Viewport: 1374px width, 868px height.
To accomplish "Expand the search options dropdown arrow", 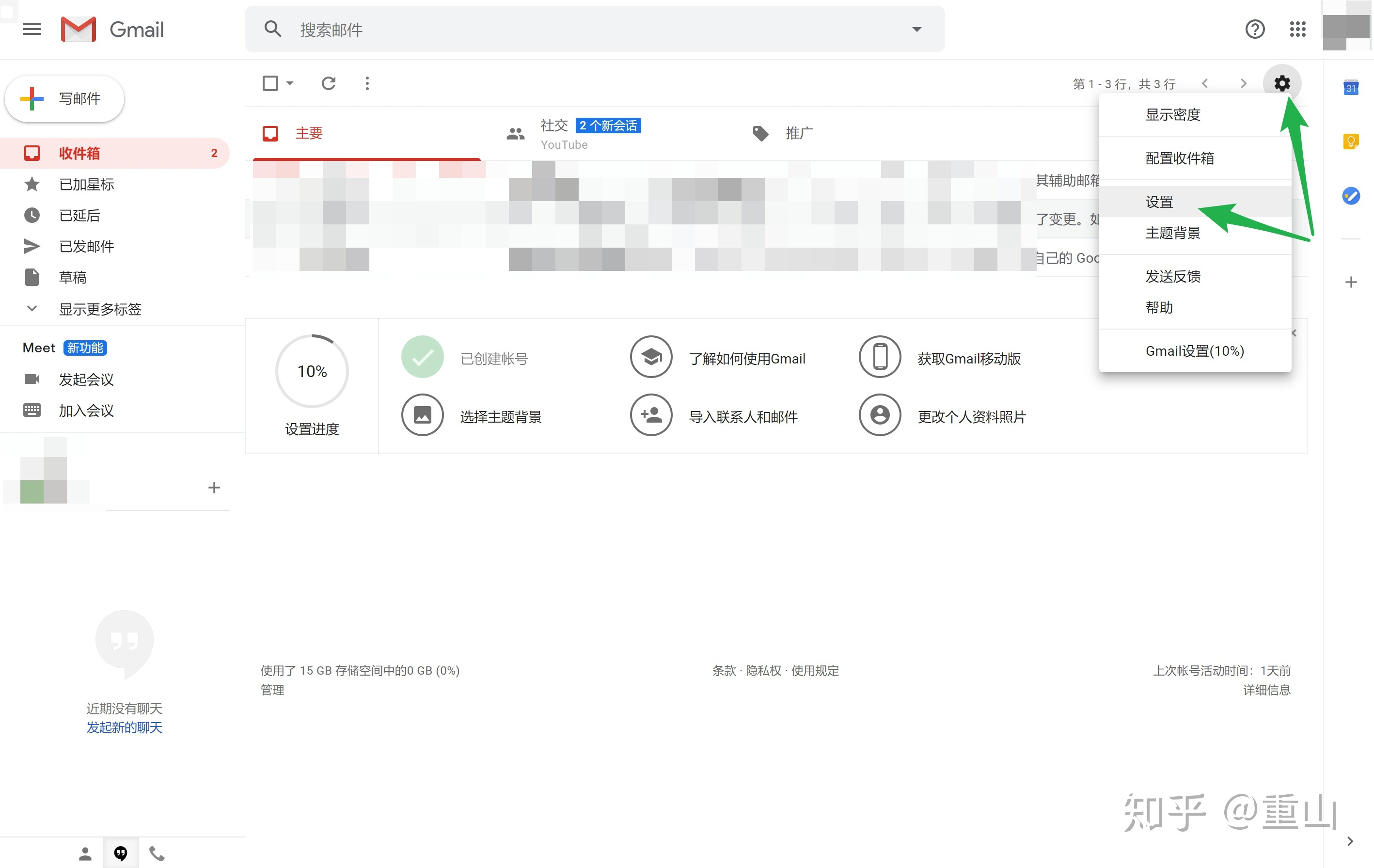I will click(916, 29).
